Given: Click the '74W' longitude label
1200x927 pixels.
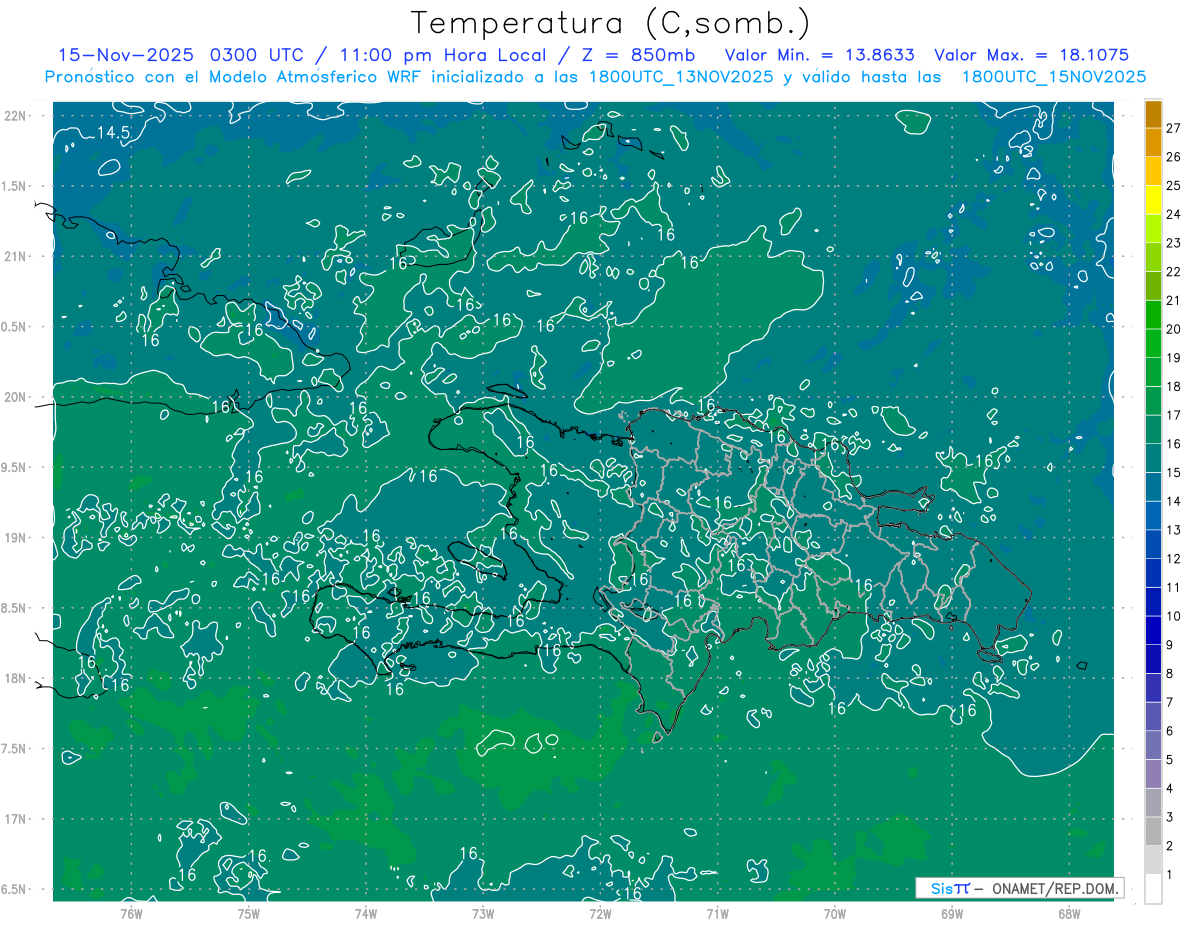Looking at the screenshot, I should tap(365, 913).
